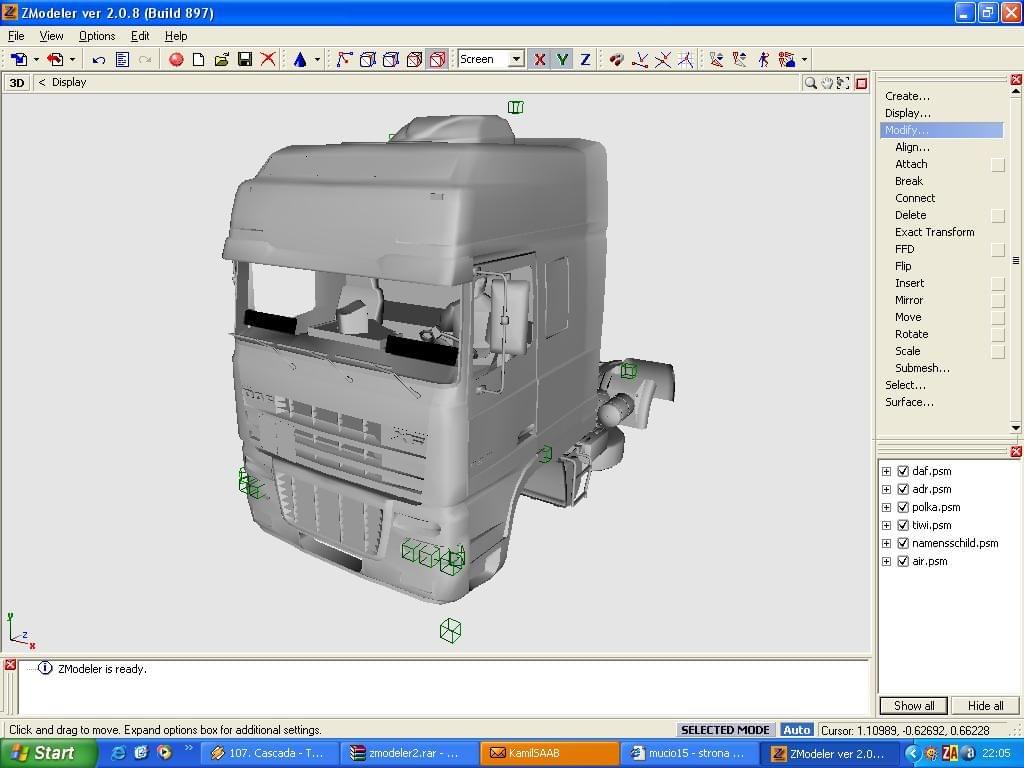This screenshot has width=1024, height=768.
Task: Toggle the polka.psm visibility checkbox
Action: (903, 507)
